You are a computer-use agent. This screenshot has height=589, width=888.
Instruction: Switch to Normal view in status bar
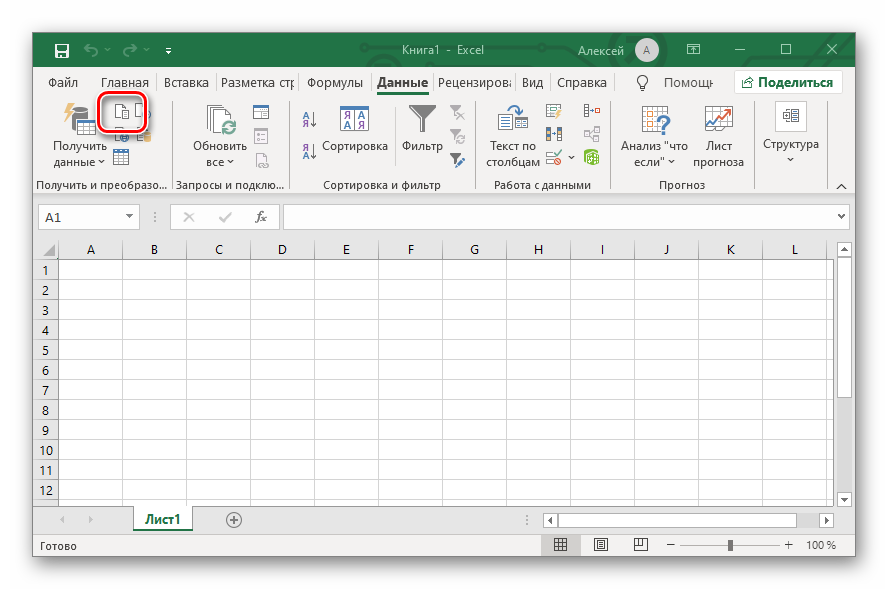[560, 545]
